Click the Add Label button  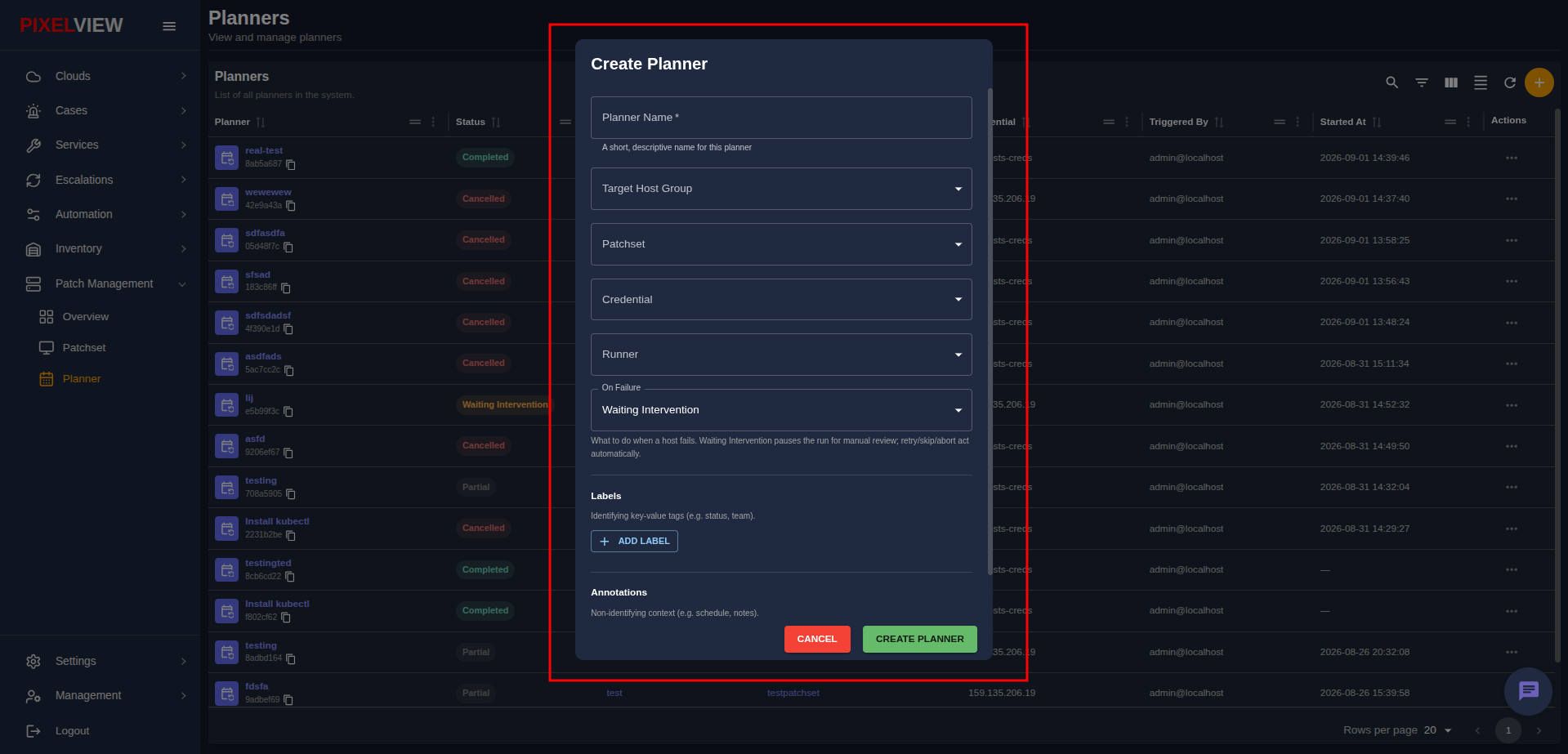[x=634, y=541]
